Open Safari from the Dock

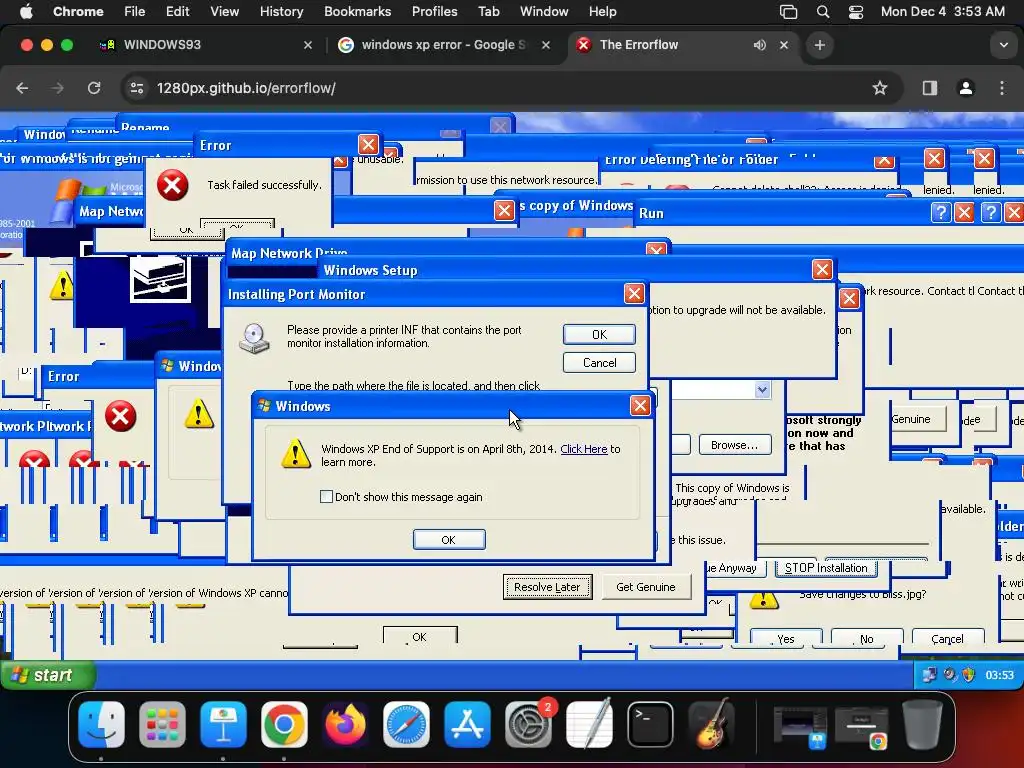click(x=406, y=724)
